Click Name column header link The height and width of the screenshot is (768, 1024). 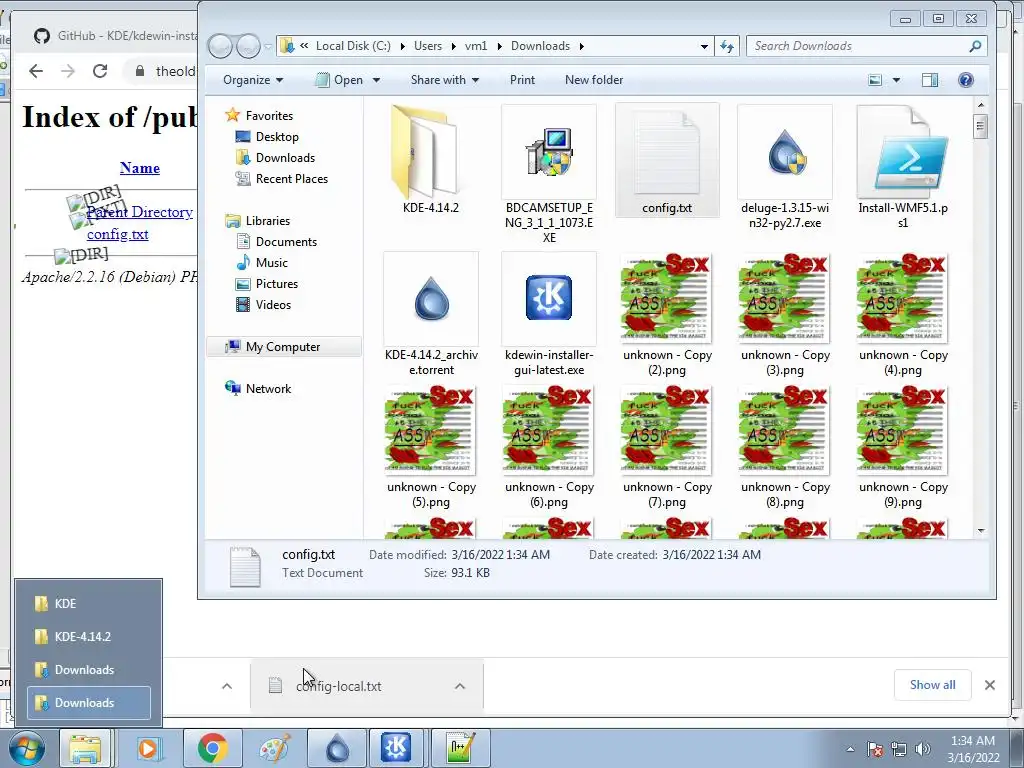coord(140,168)
